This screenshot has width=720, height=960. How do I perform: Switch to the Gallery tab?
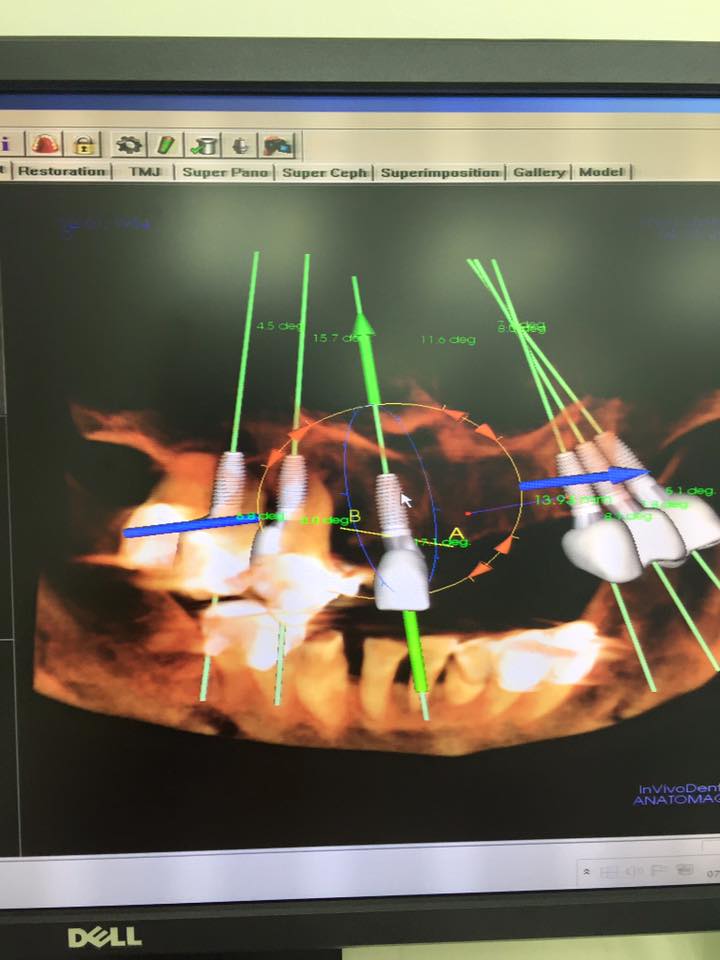[x=539, y=172]
